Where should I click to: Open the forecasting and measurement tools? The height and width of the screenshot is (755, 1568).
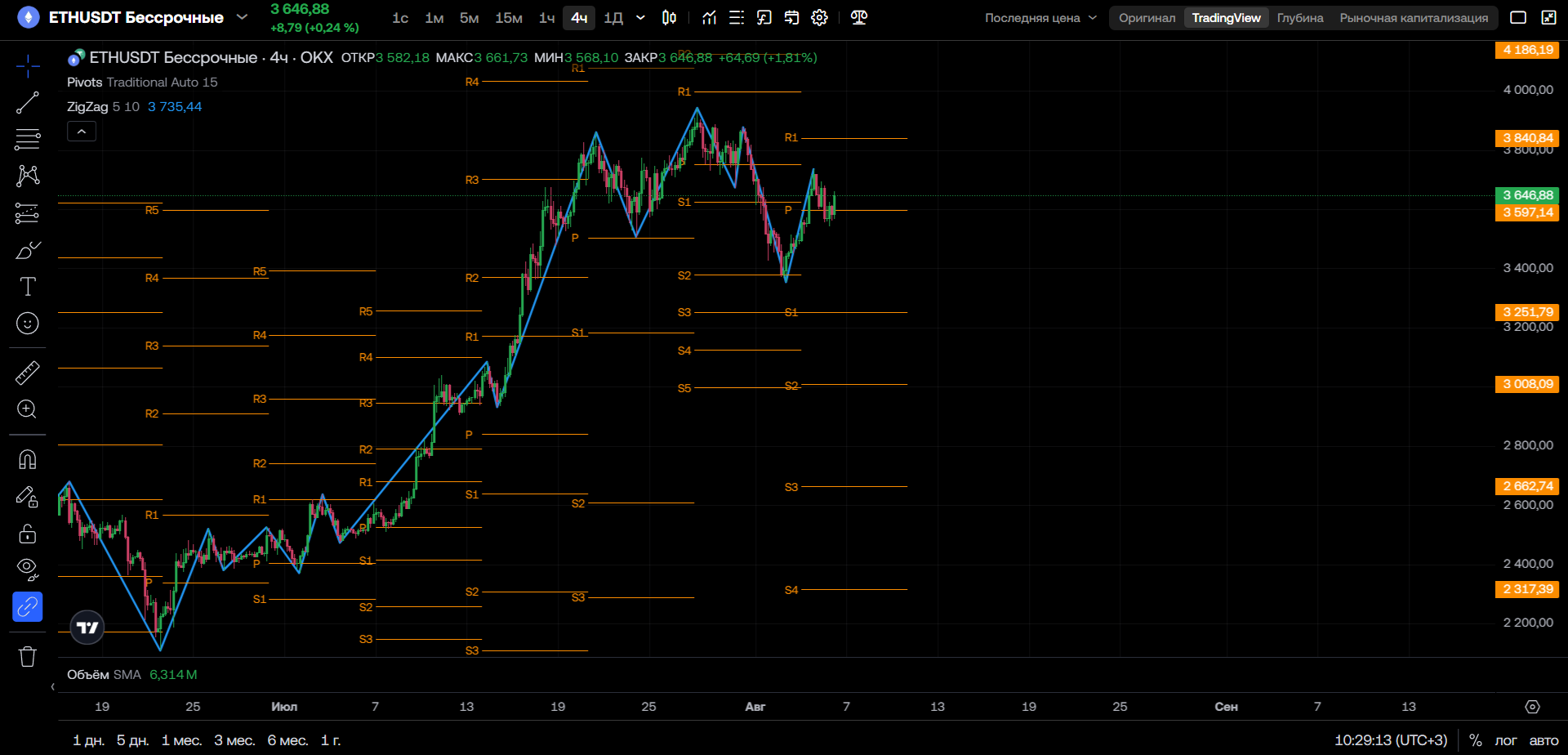click(x=28, y=213)
